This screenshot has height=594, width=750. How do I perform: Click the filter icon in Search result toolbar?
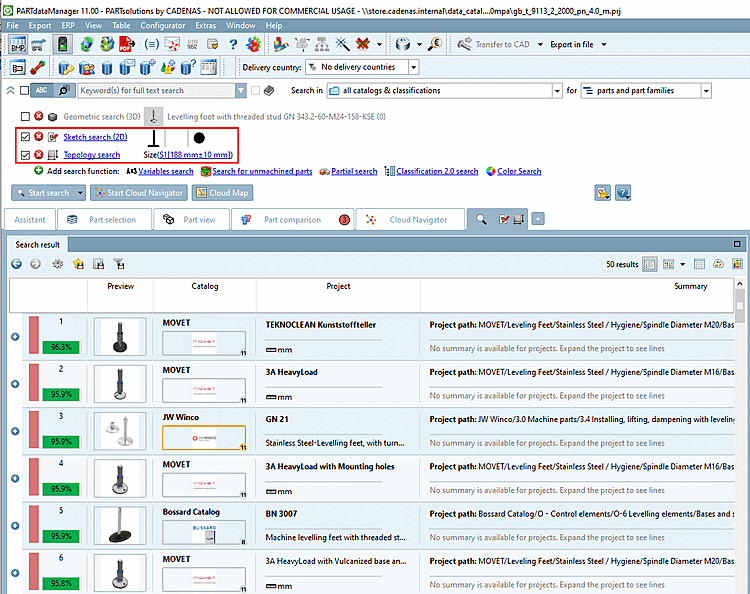[118, 264]
